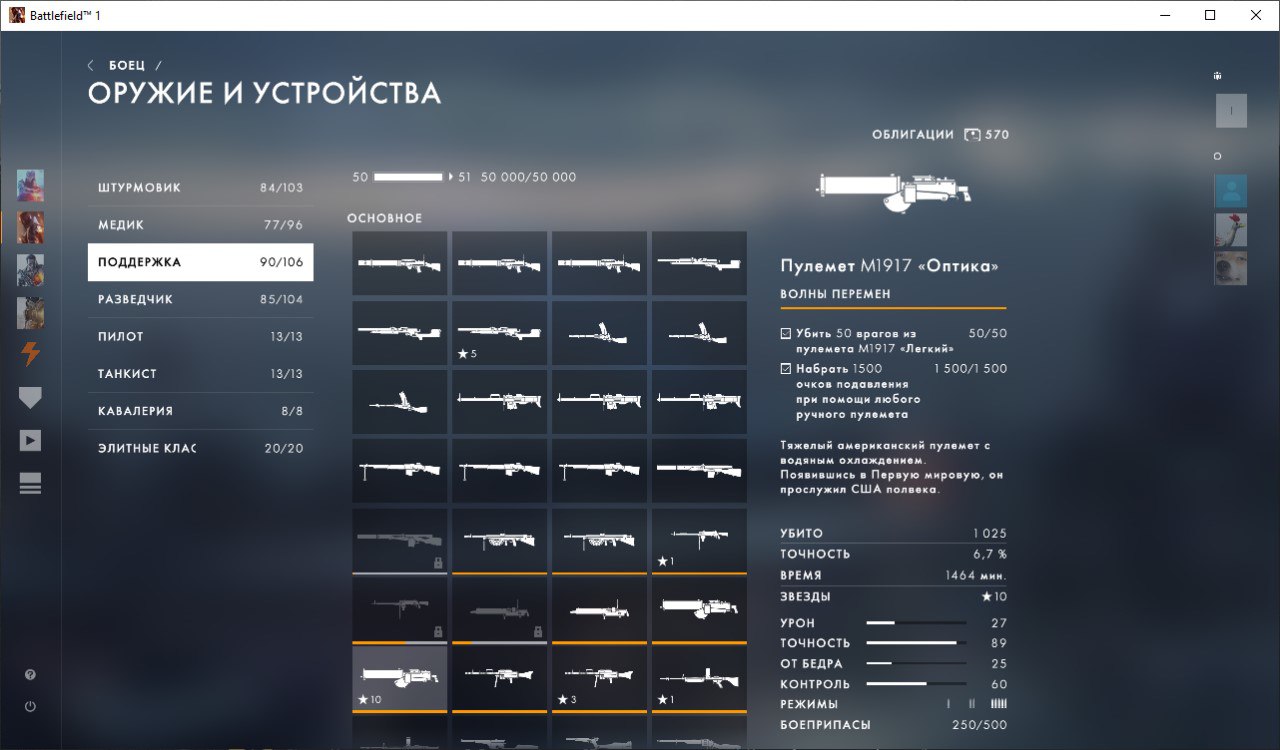
Task: Click the rank 50 to 51 progress bar
Action: [408, 177]
